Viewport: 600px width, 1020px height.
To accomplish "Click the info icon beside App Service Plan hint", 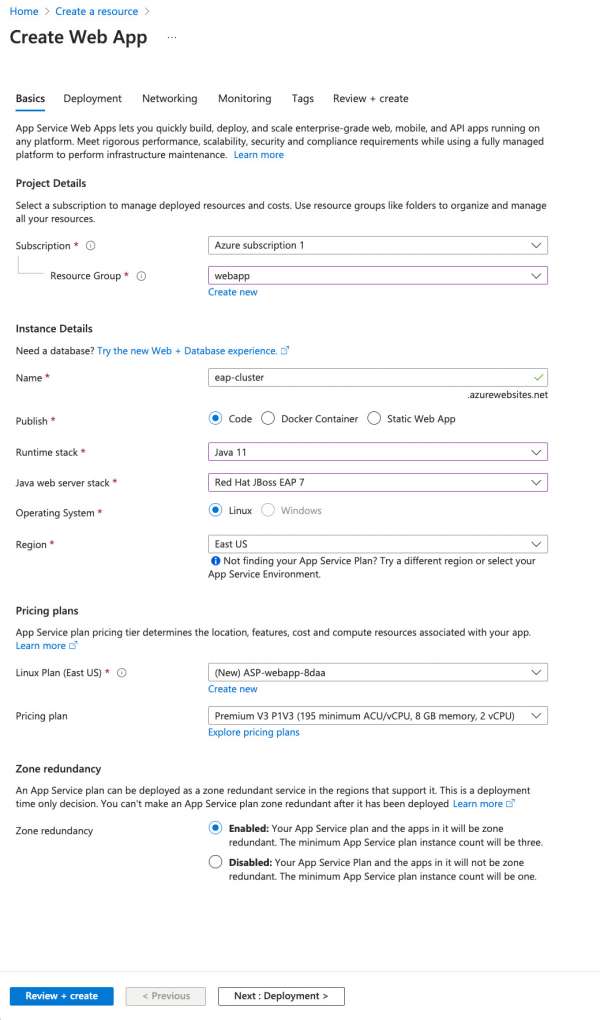I will (x=215, y=562).
